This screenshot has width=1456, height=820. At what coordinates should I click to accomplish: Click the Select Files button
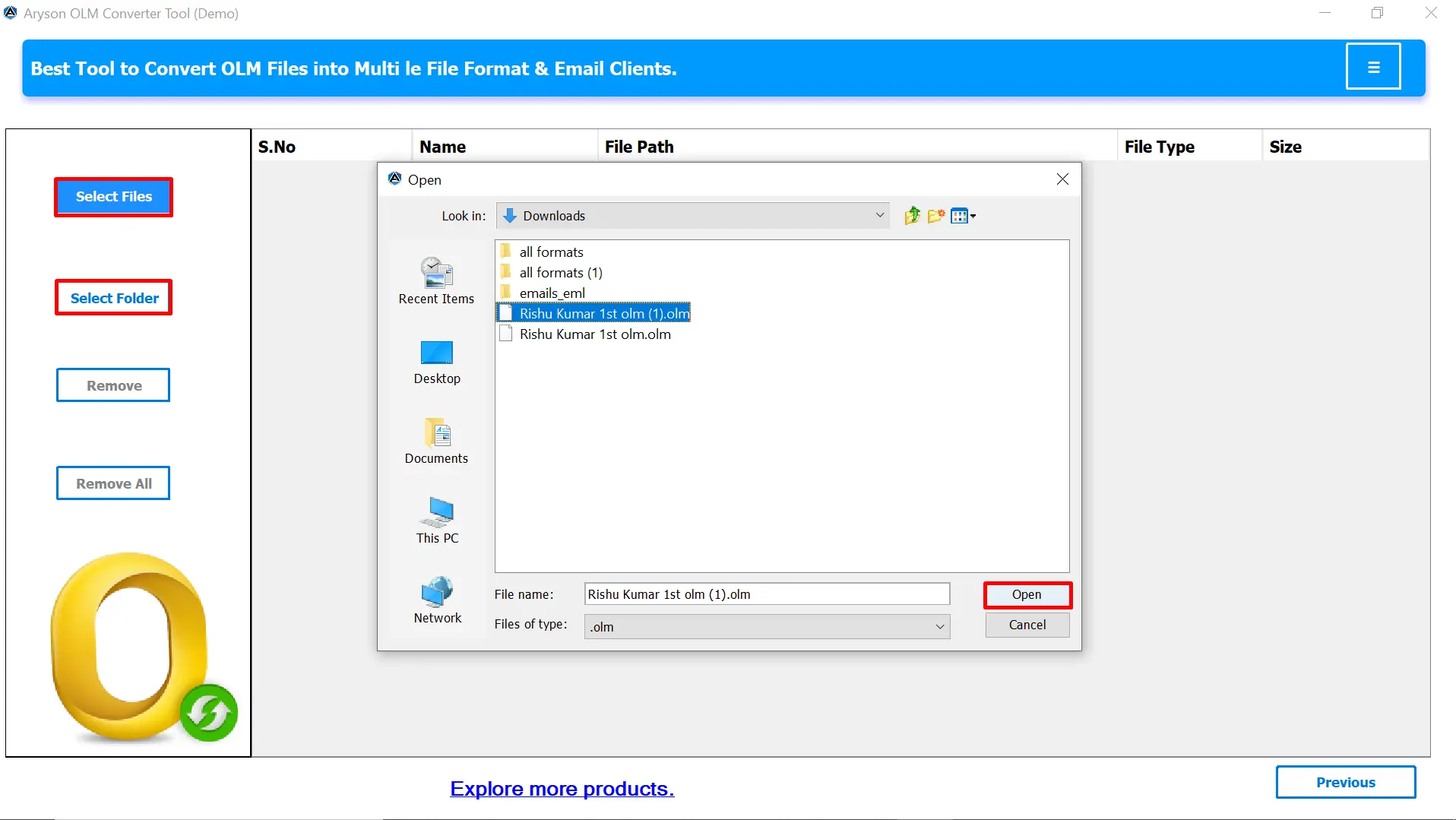(x=113, y=197)
